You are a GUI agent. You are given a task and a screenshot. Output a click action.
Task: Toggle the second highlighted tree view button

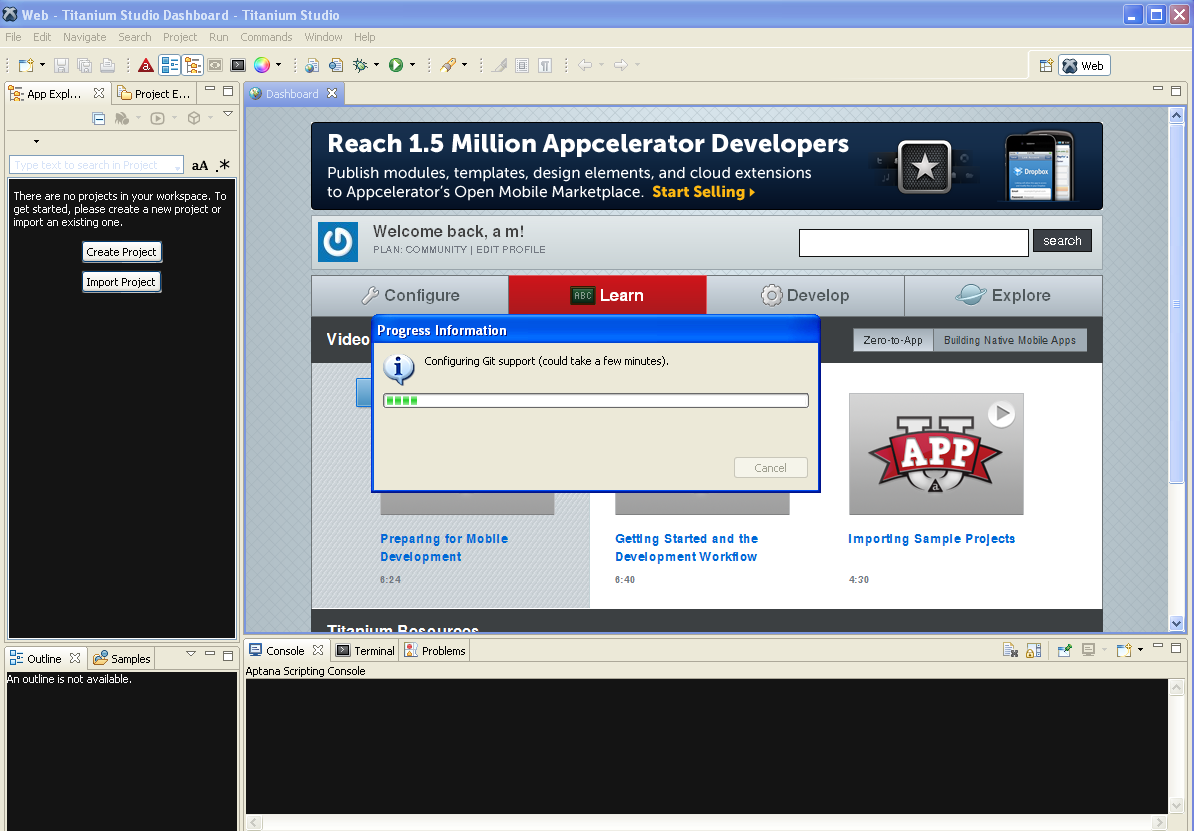coord(193,66)
